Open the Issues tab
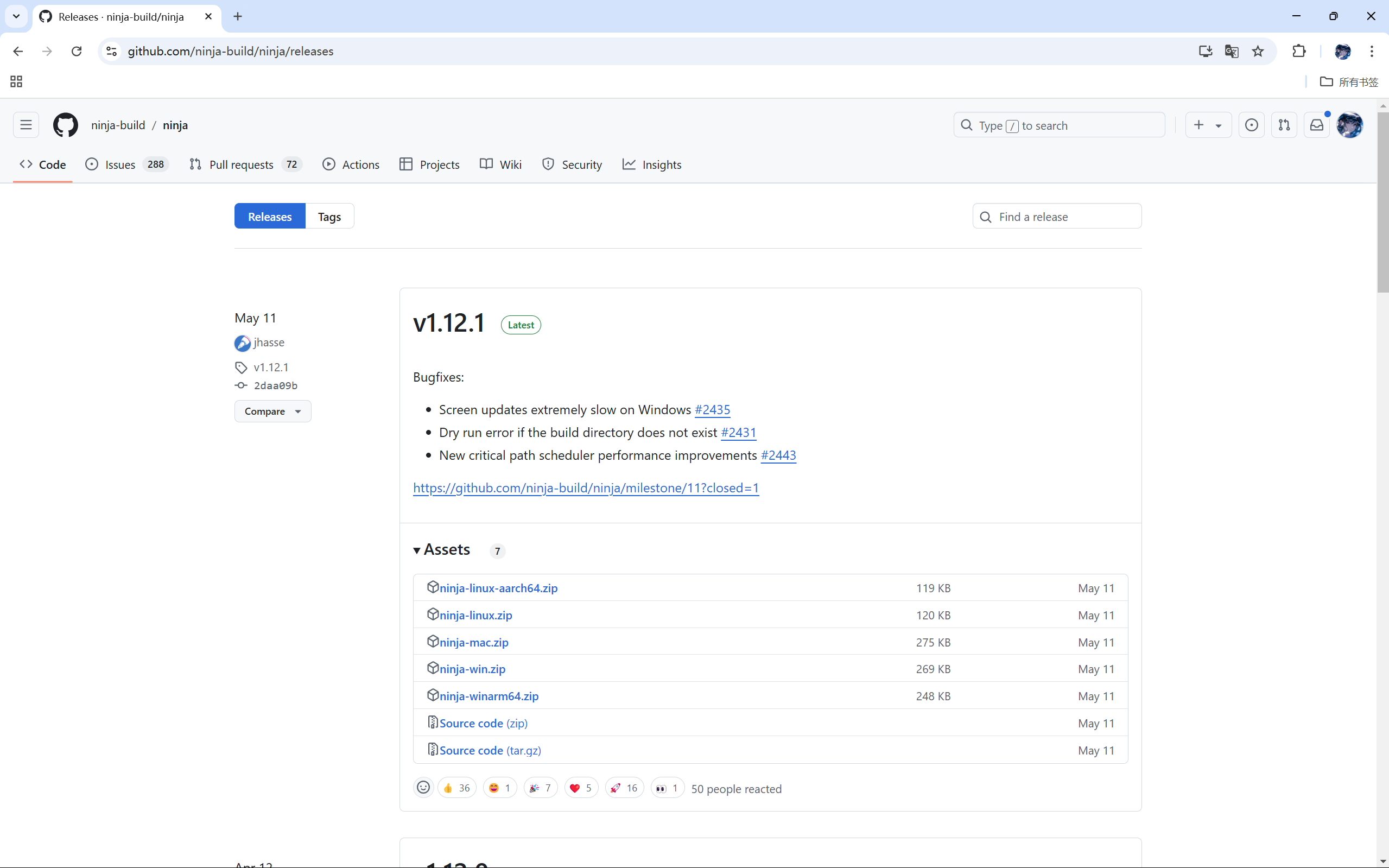 (127, 165)
